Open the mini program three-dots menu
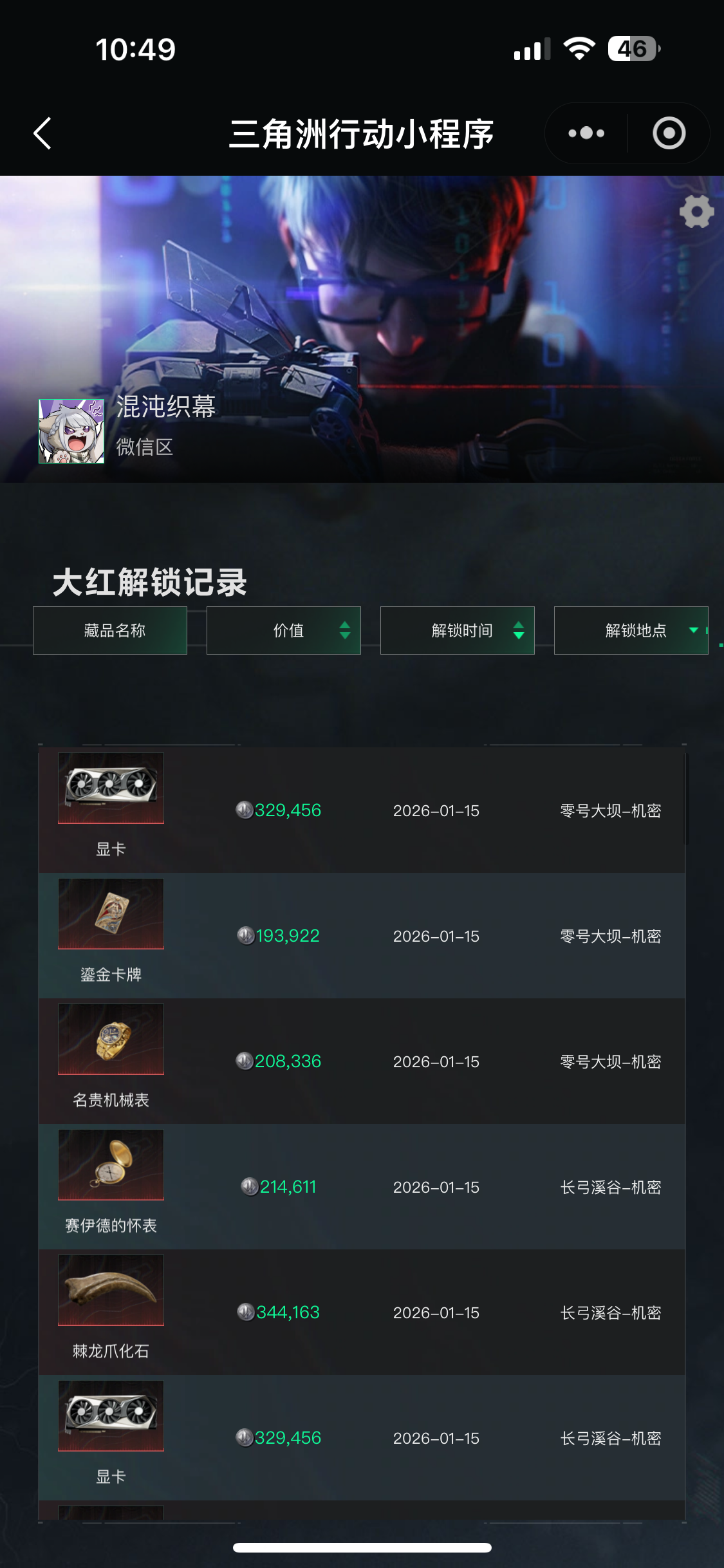The height and width of the screenshot is (1568, 724). coord(586,133)
